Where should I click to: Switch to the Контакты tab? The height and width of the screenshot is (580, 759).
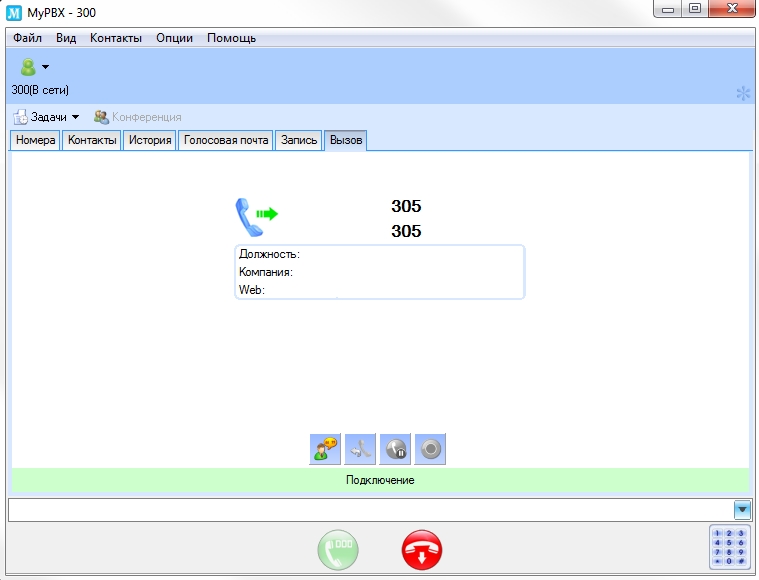tap(92, 140)
